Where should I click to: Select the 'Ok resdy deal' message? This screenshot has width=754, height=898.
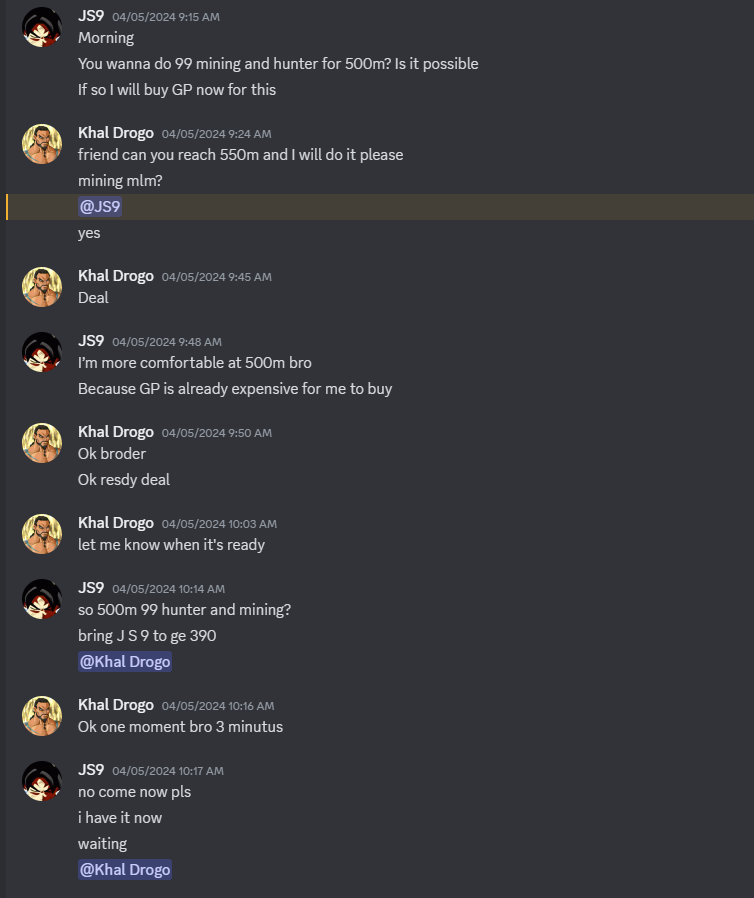point(124,479)
